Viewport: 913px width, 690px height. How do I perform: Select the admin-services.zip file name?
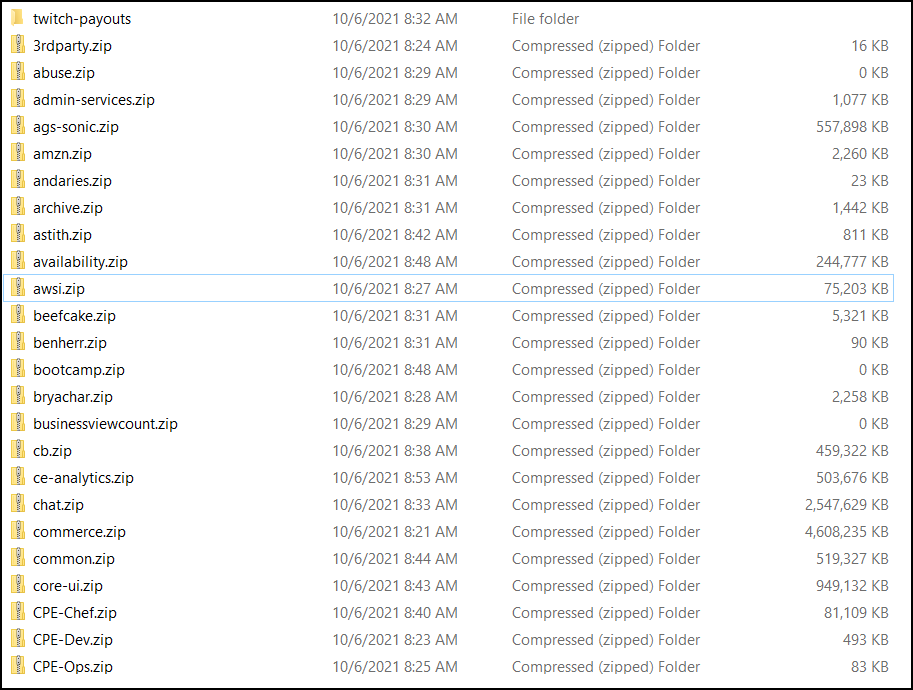pos(94,100)
